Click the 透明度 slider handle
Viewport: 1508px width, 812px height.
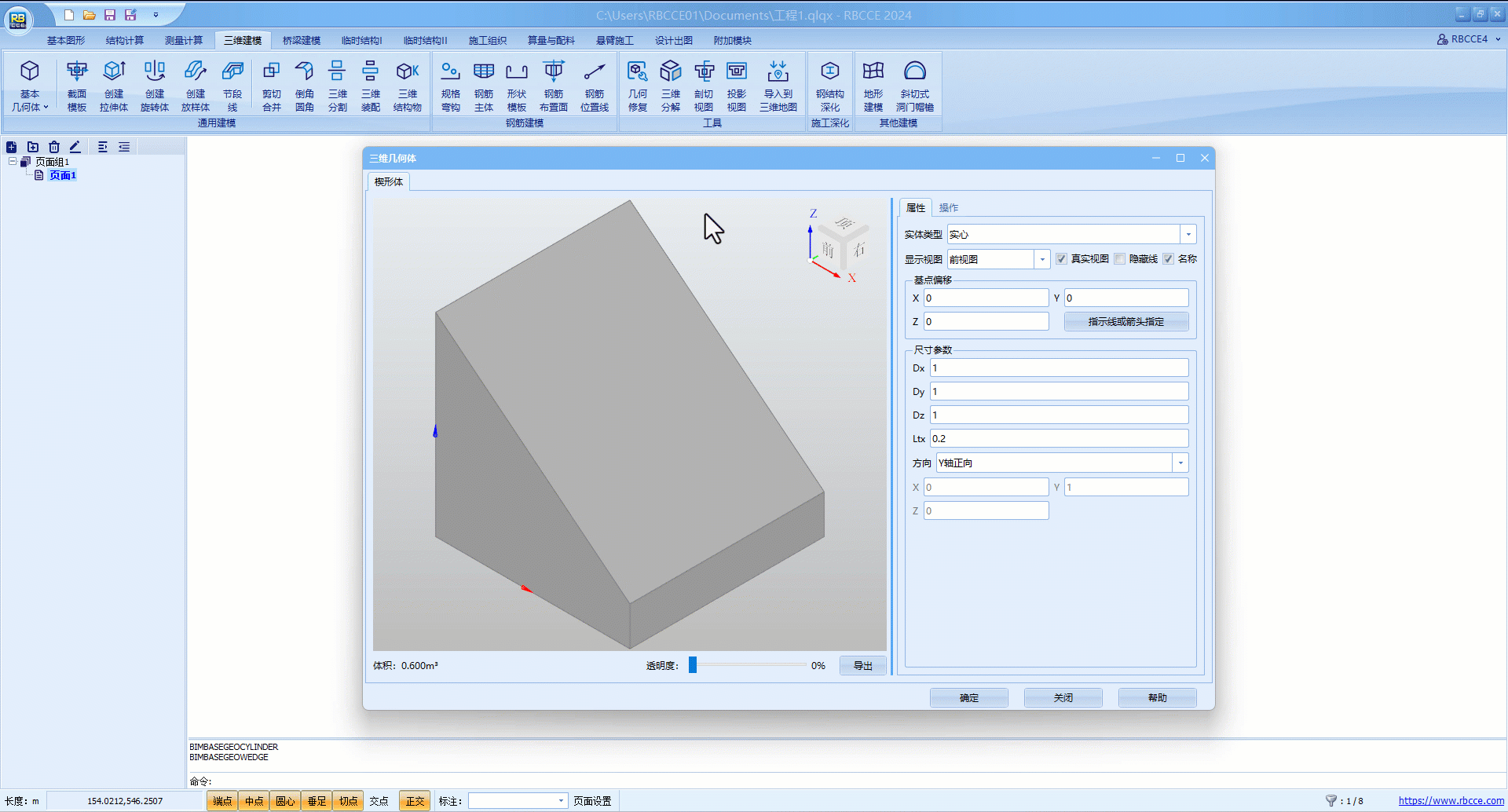tap(693, 665)
